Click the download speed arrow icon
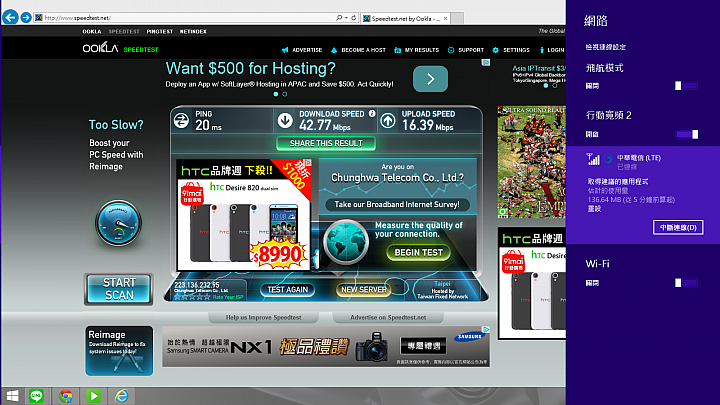Screen dimensions: 720x405 [x=285, y=121]
